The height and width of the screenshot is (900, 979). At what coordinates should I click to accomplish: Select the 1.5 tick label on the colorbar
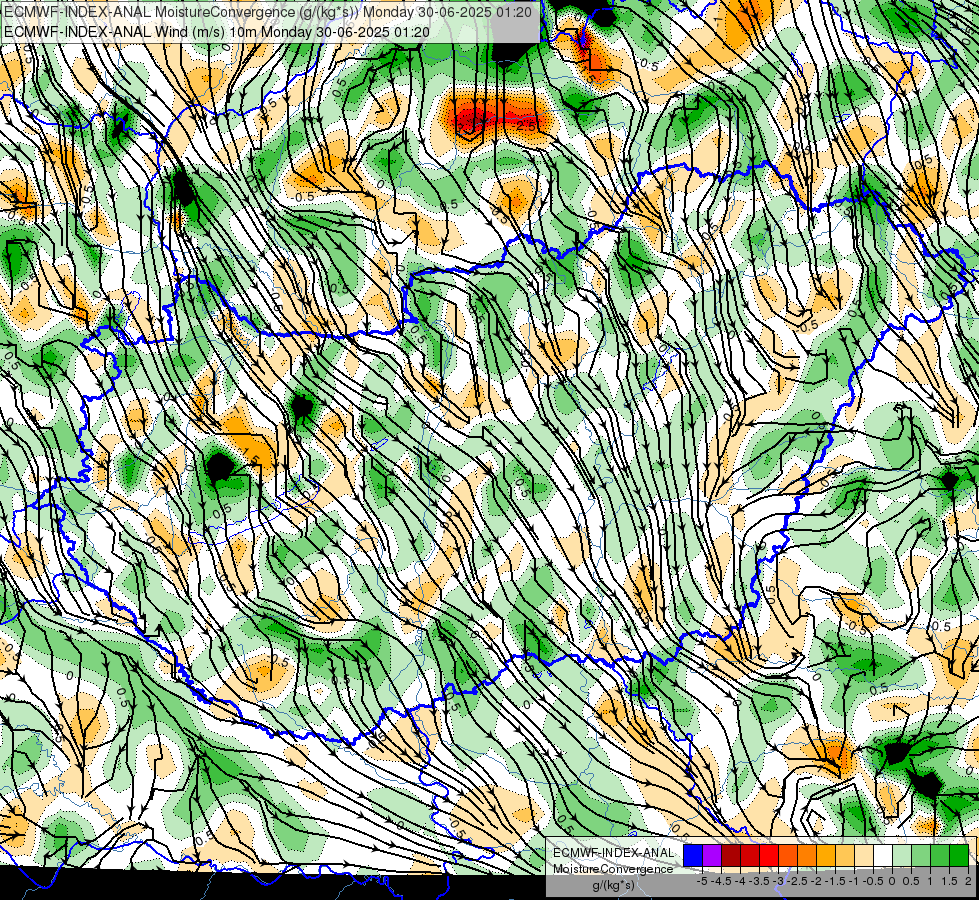[x=949, y=881]
